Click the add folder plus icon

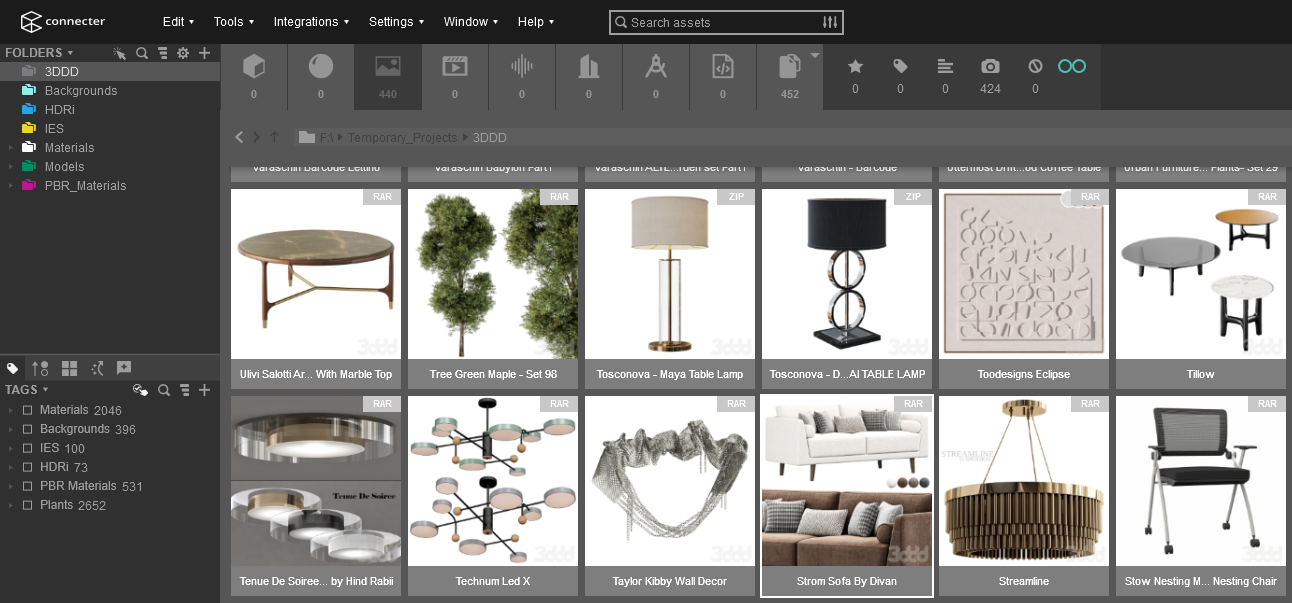coord(204,53)
